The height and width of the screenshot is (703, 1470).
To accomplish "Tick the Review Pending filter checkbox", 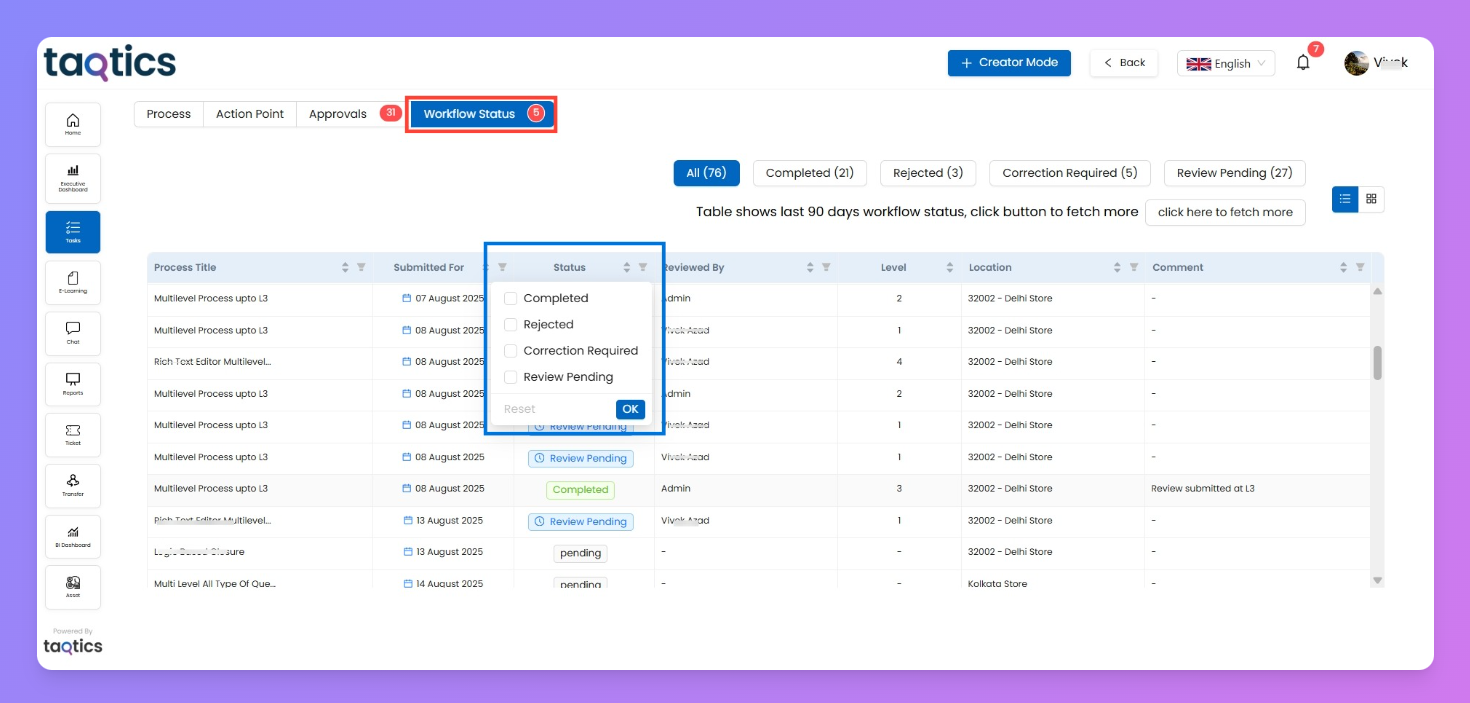I will (x=511, y=377).
